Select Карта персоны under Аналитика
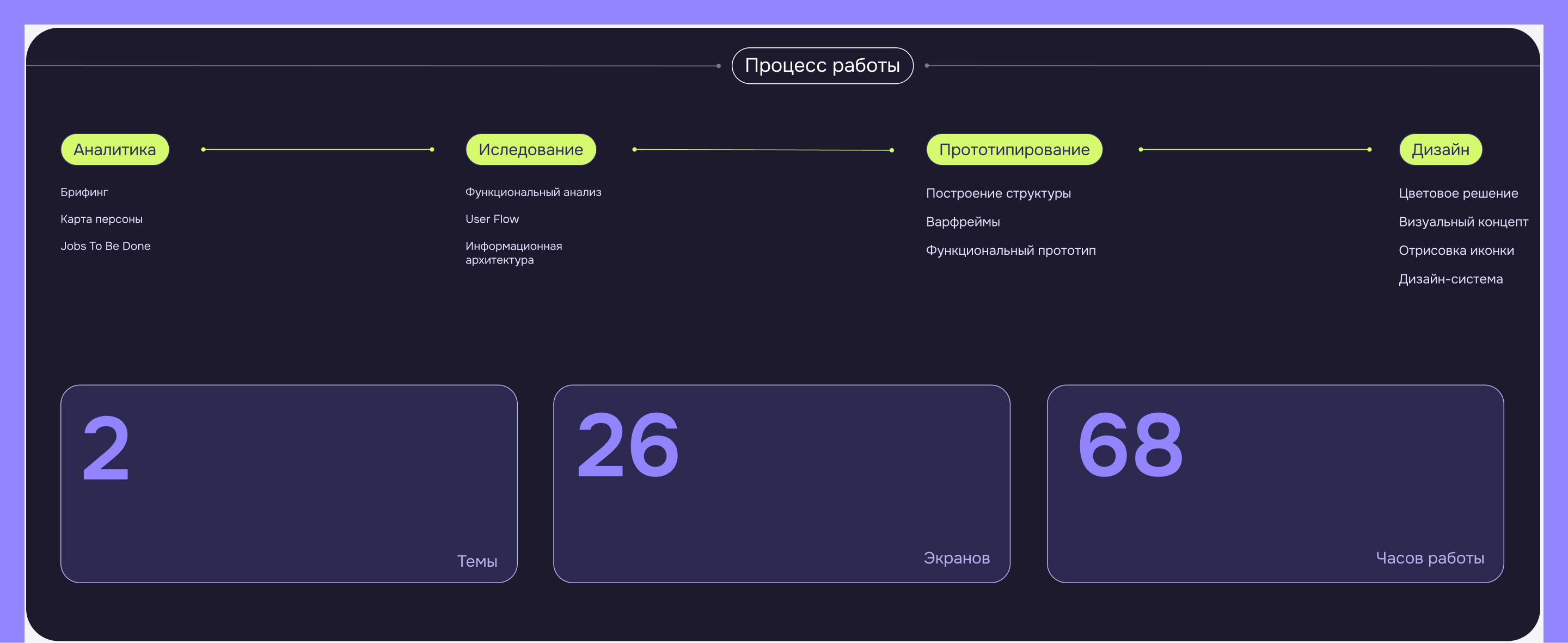Image resolution: width=1568 pixels, height=643 pixels. [101, 218]
